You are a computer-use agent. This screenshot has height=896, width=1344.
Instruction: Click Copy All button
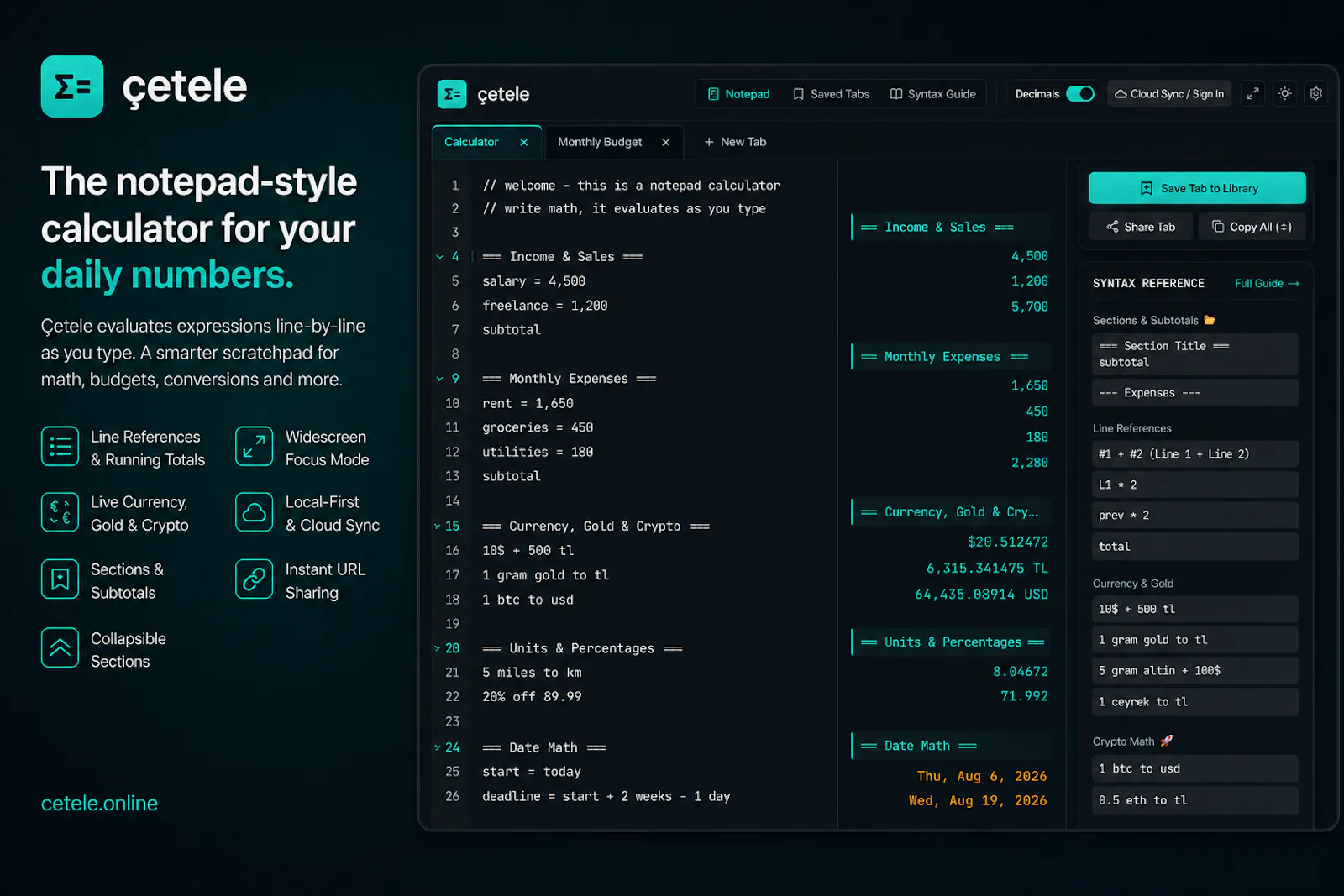pos(1252,227)
